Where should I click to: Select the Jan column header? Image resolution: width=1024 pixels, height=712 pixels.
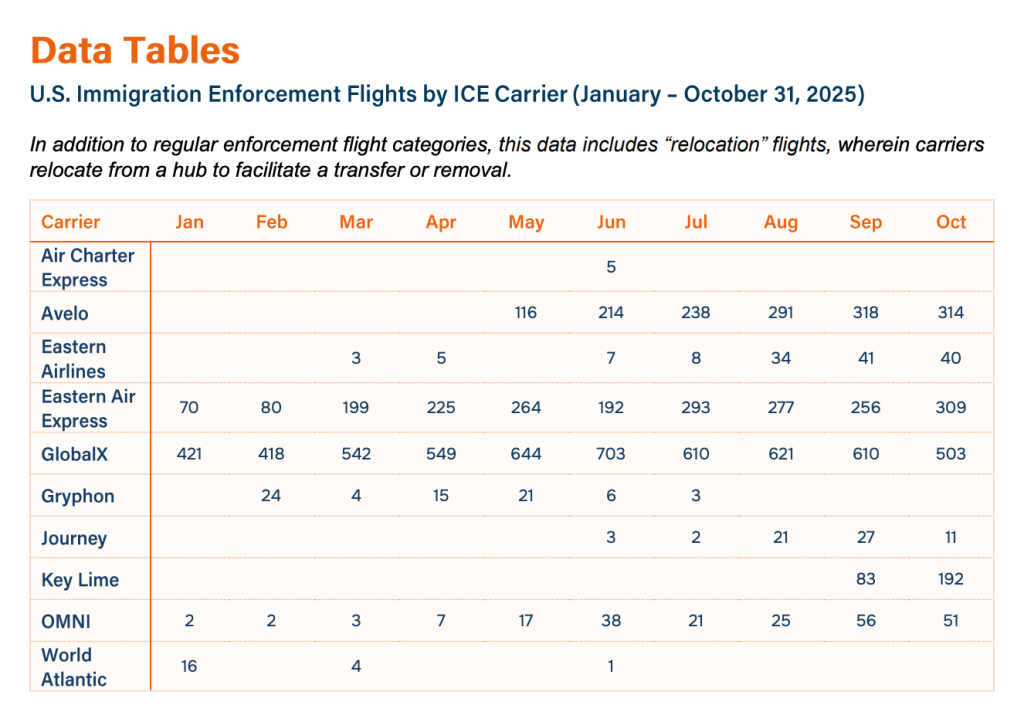coord(189,222)
